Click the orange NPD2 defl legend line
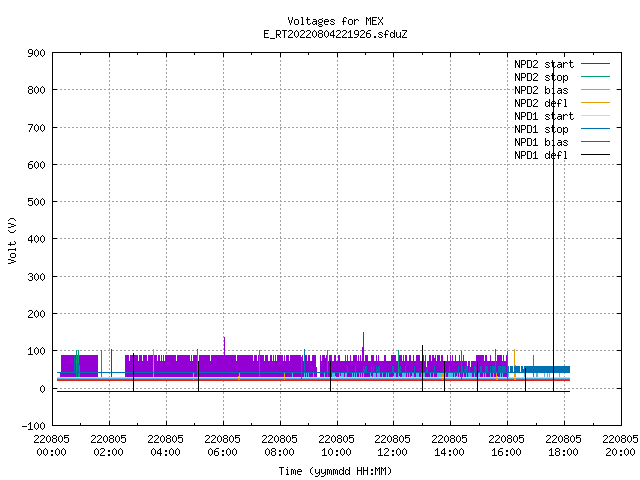The height and width of the screenshot is (480, 640). pyautogui.click(x=596, y=102)
